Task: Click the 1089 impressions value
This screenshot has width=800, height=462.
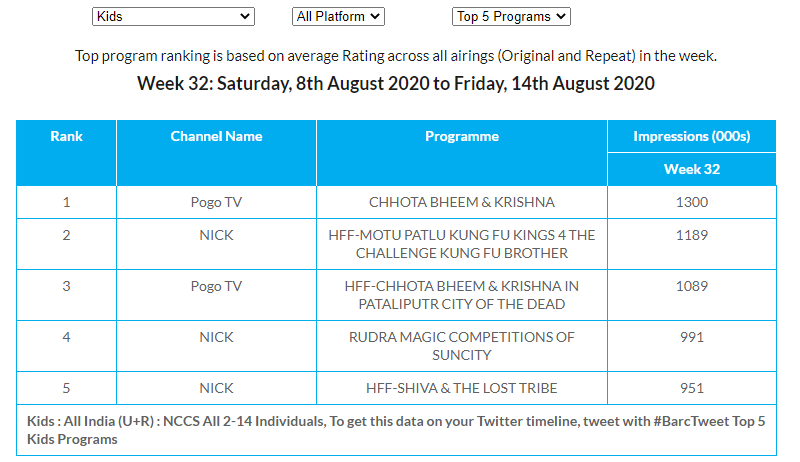Action: click(x=691, y=286)
